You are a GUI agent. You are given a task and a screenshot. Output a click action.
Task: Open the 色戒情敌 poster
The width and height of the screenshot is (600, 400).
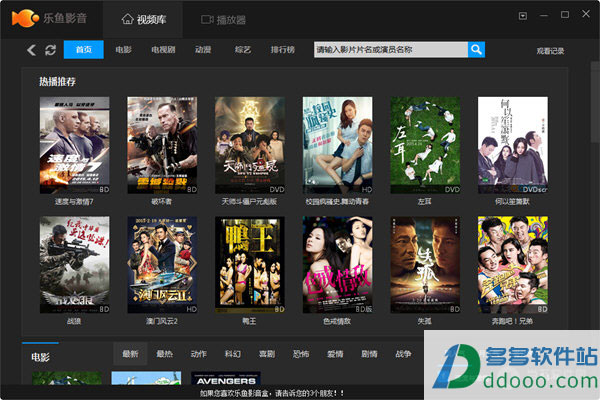(338, 264)
